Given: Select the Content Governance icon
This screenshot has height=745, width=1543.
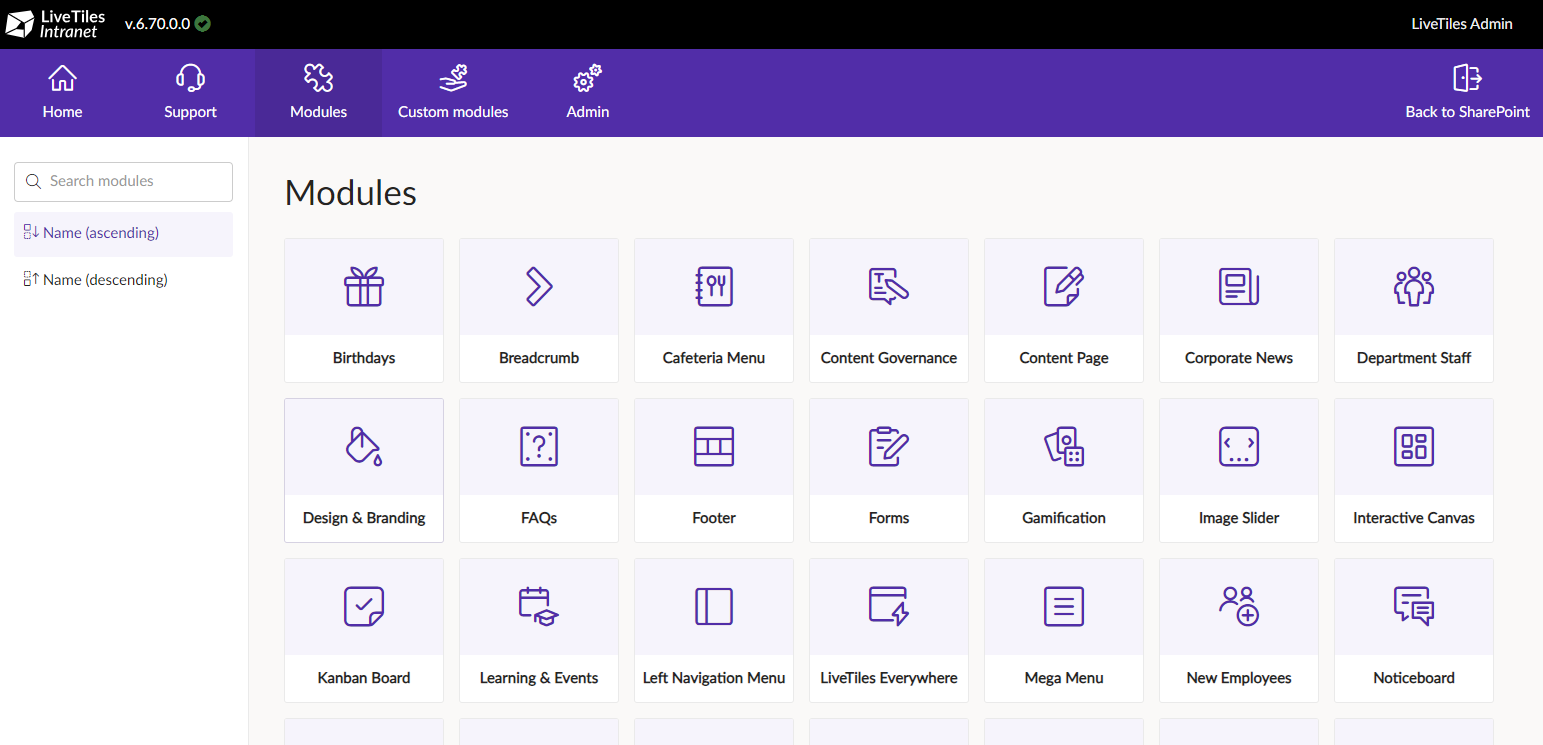Looking at the screenshot, I should coord(889,287).
